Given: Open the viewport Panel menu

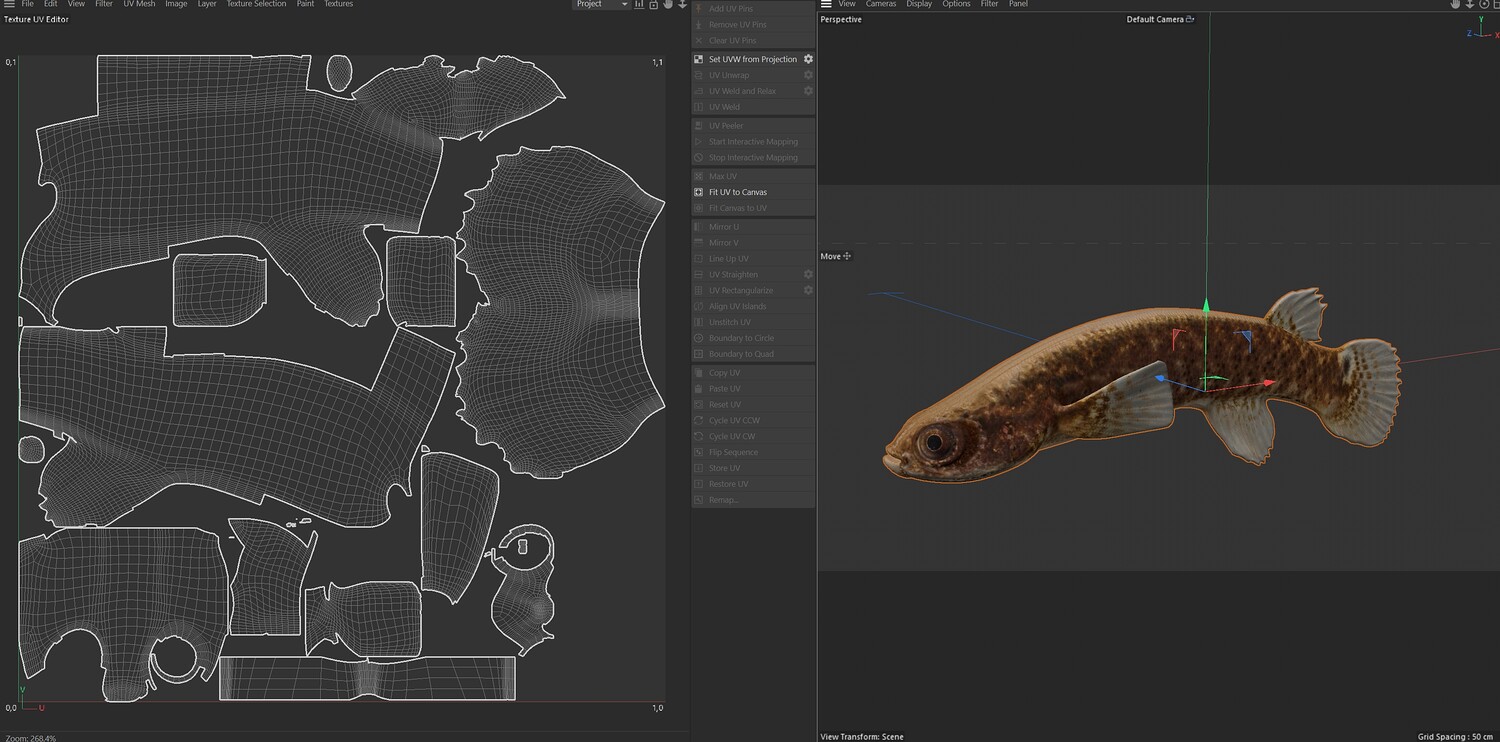Looking at the screenshot, I should [1018, 4].
